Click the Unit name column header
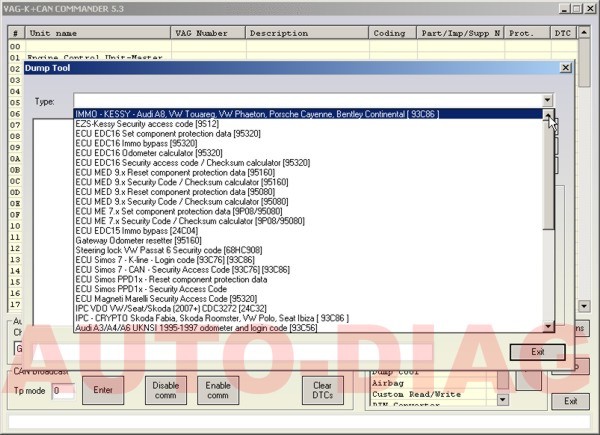The image size is (600, 435). pos(98,33)
